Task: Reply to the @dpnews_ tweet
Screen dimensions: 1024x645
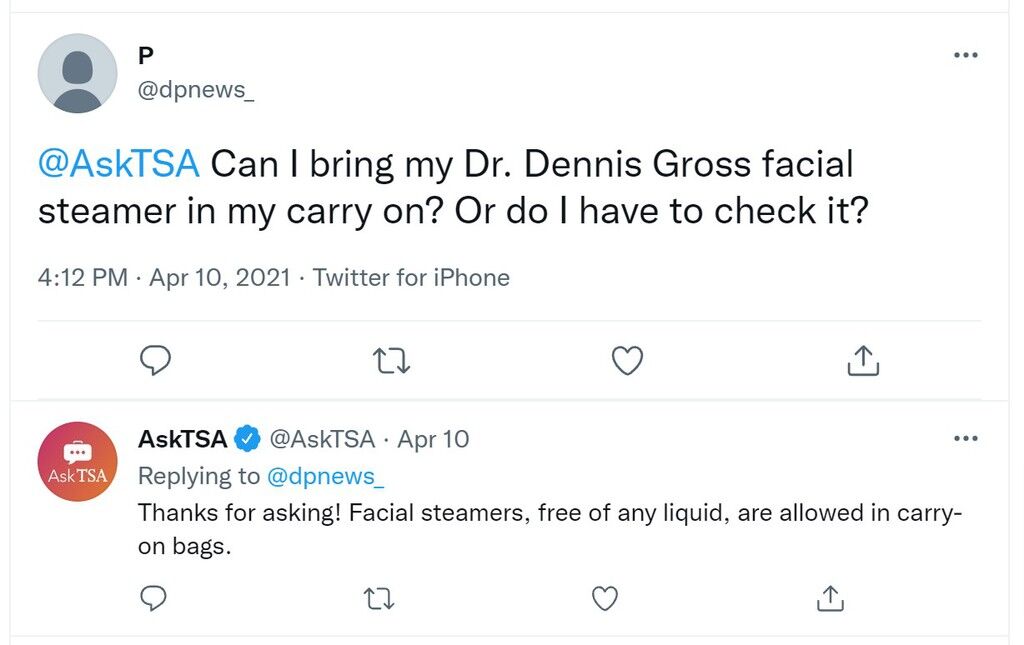Action: click(x=155, y=360)
